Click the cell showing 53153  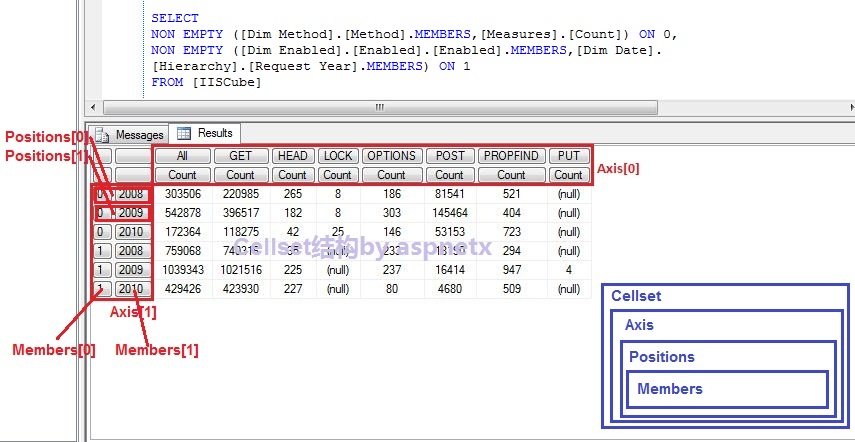(x=449, y=232)
